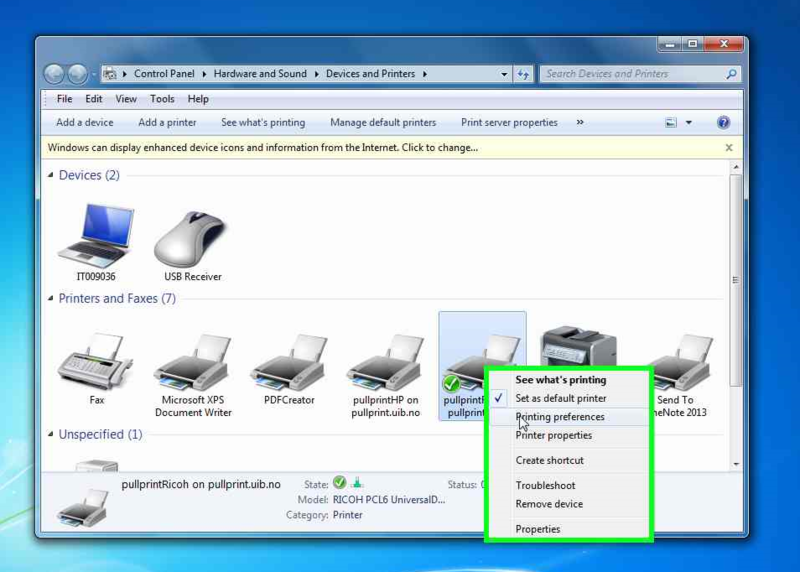Choose Properties in context menu
This screenshot has width=800, height=572.
(570, 529)
